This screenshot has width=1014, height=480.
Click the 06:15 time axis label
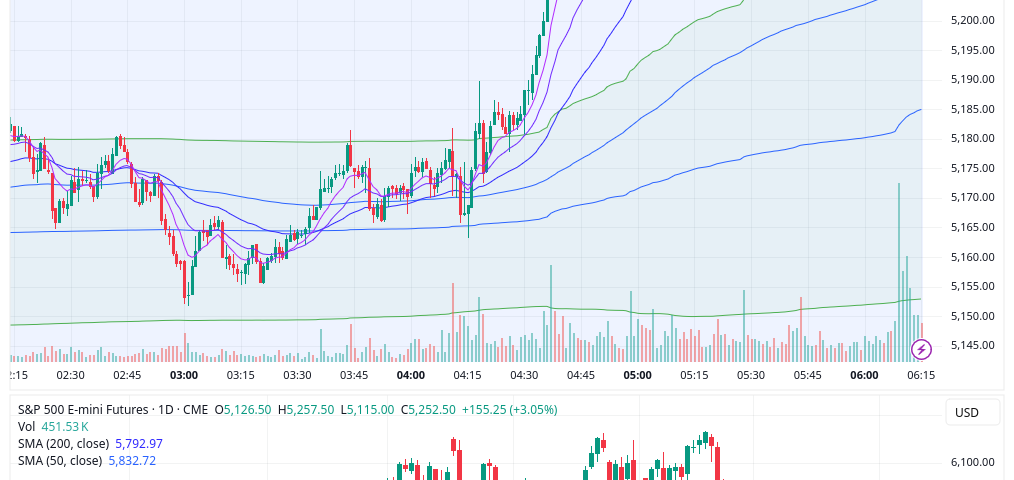point(921,375)
